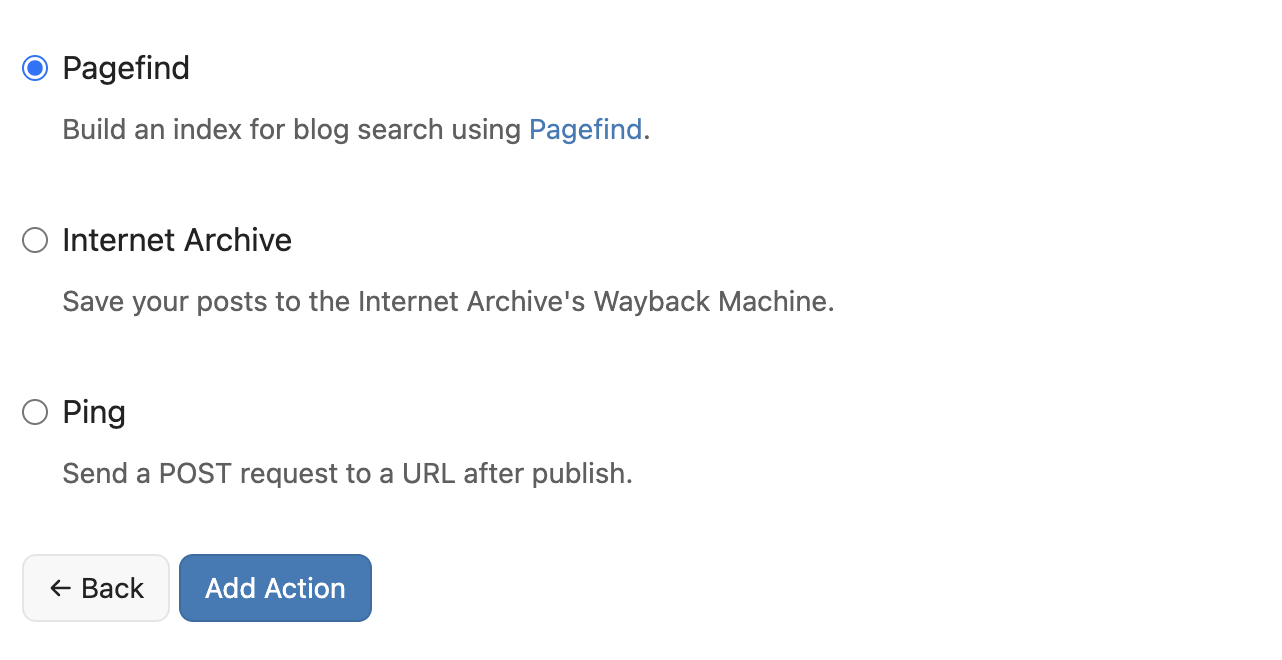Choose the Internet Archive radio option
This screenshot has width=1282, height=660.
(x=35, y=240)
